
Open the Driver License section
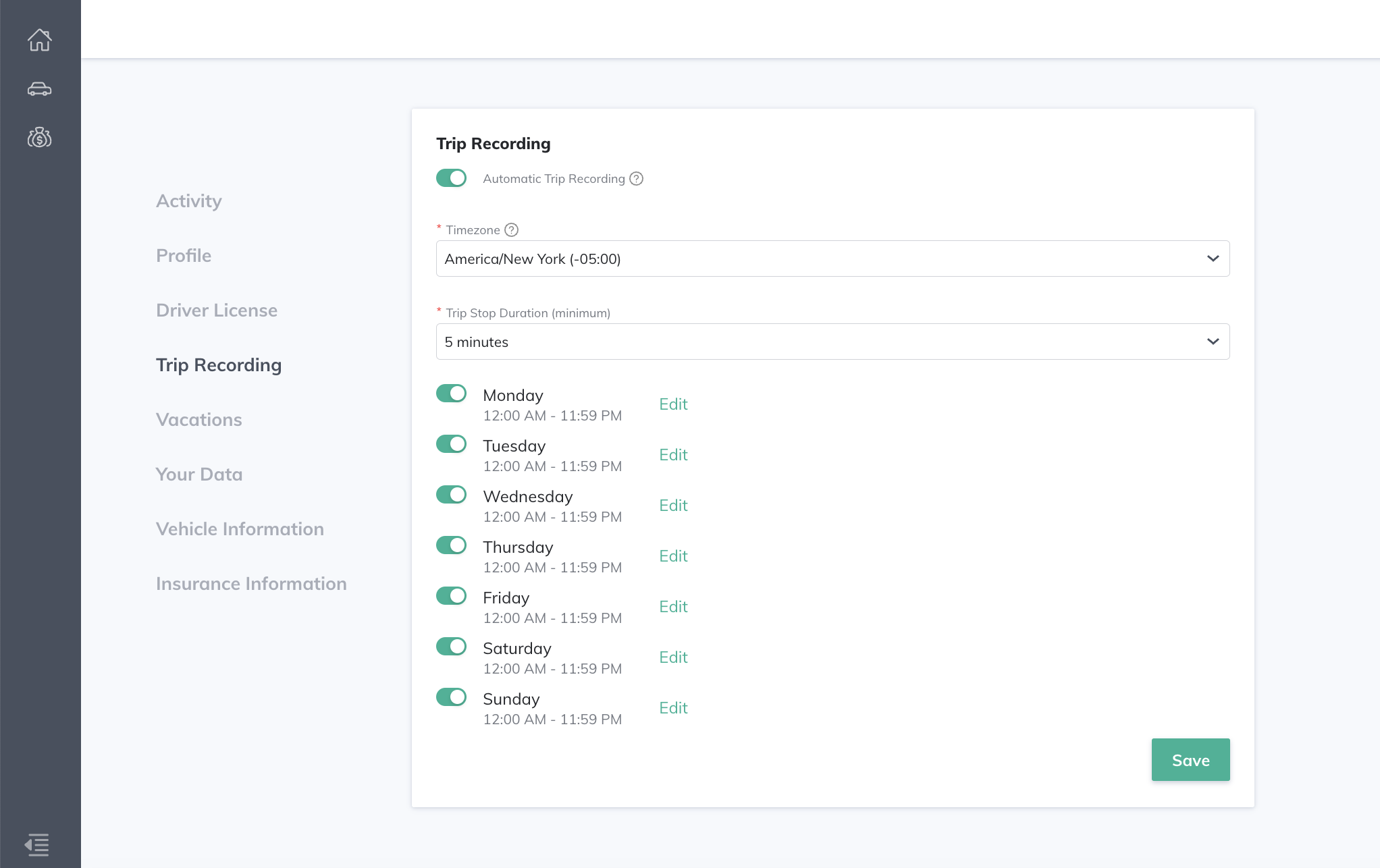tap(216, 310)
